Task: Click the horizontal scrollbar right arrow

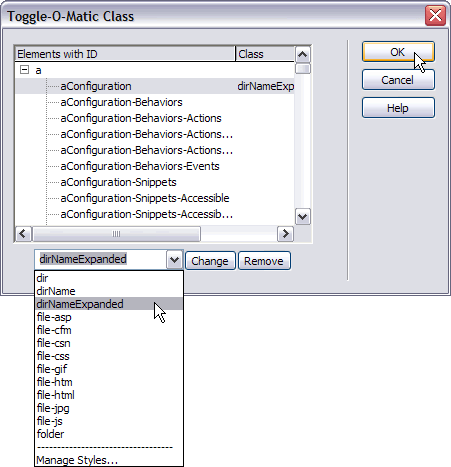Action: (x=285, y=234)
